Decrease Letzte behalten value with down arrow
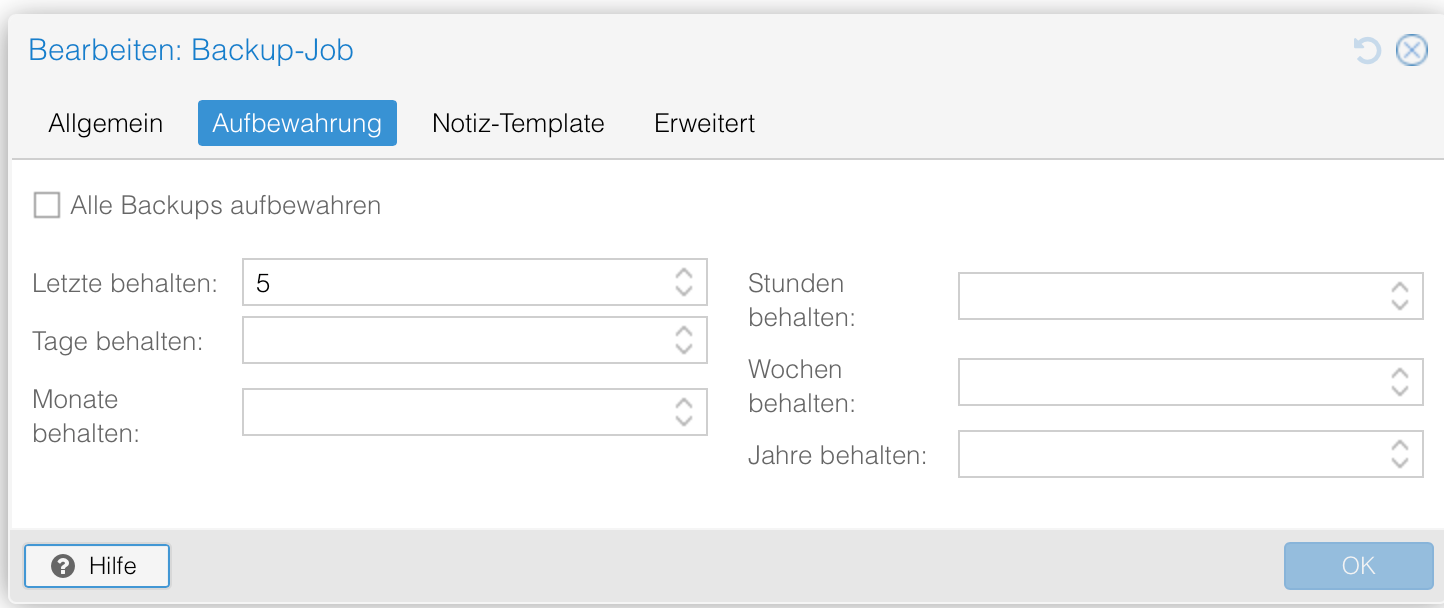 [684, 292]
